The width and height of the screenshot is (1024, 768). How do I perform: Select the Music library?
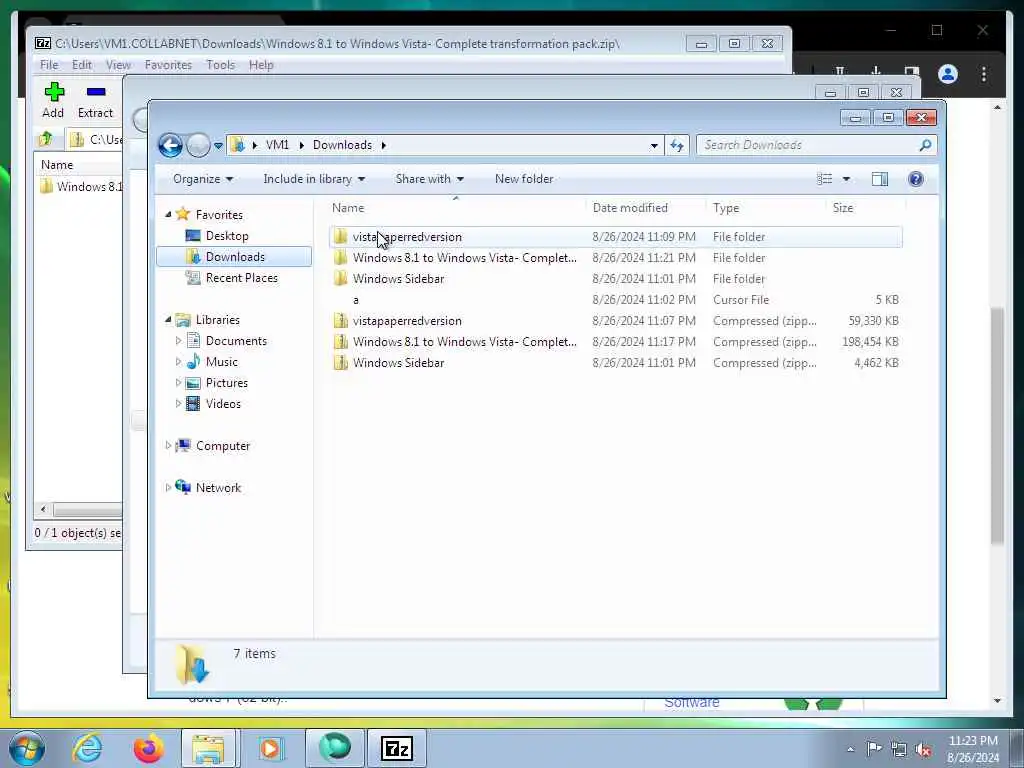(x=221, y=362)
